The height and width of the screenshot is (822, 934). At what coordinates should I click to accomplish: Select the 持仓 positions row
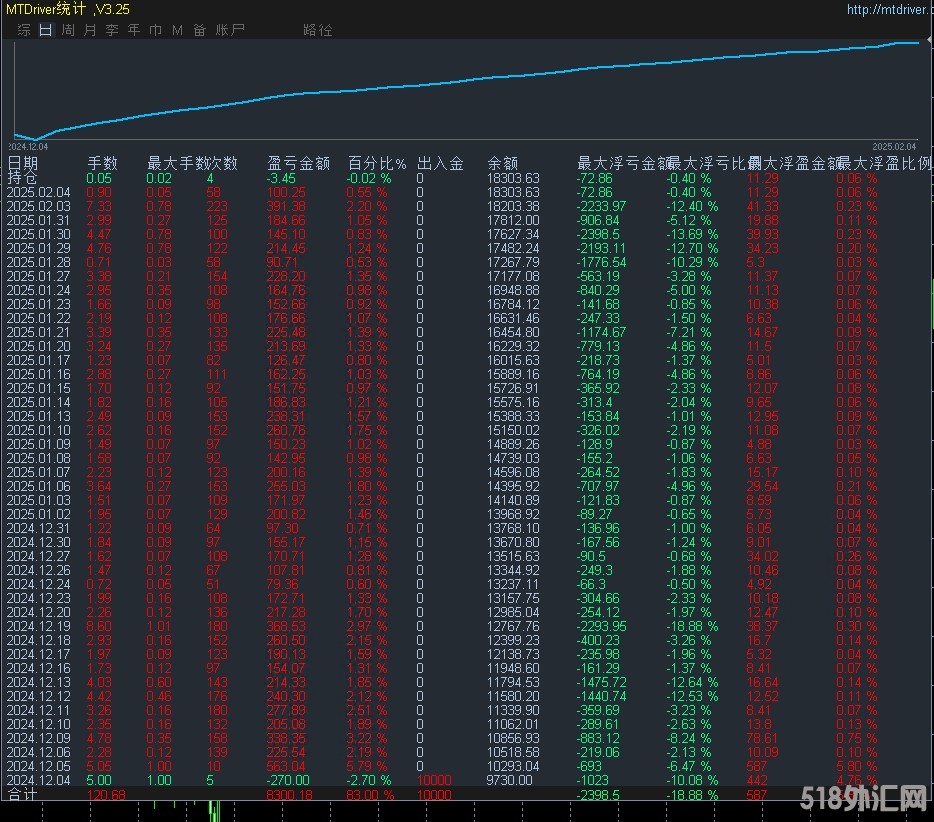click(22, 178)
